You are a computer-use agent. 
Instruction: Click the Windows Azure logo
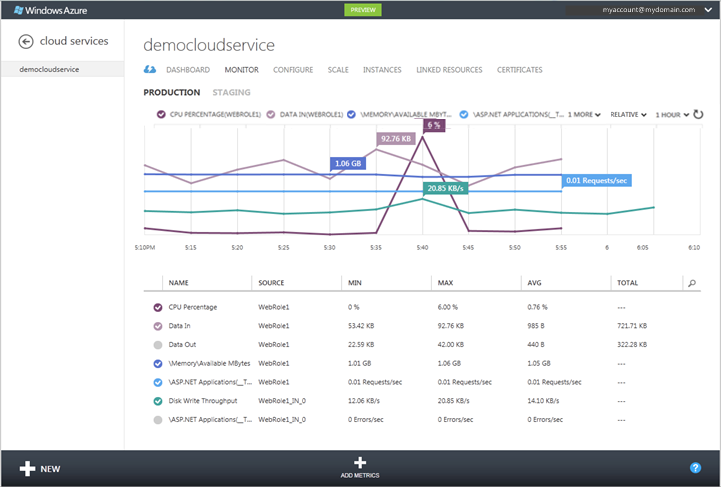pyautogui.click(x=50, y=10)
